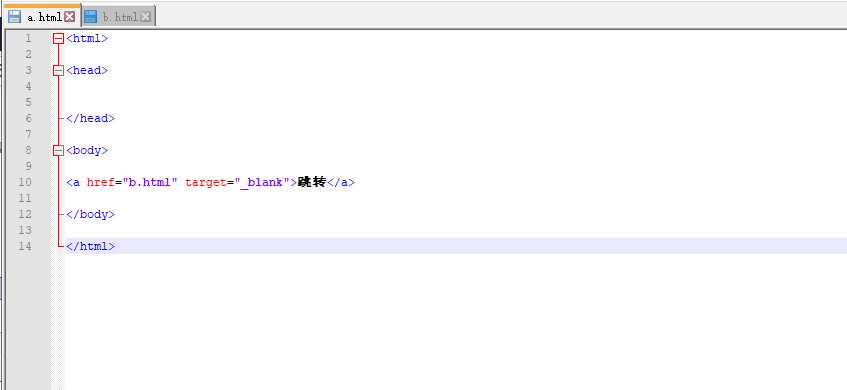847x390 pixels.
Task: Click the closing </body> tag
Action: click(90, 214)
